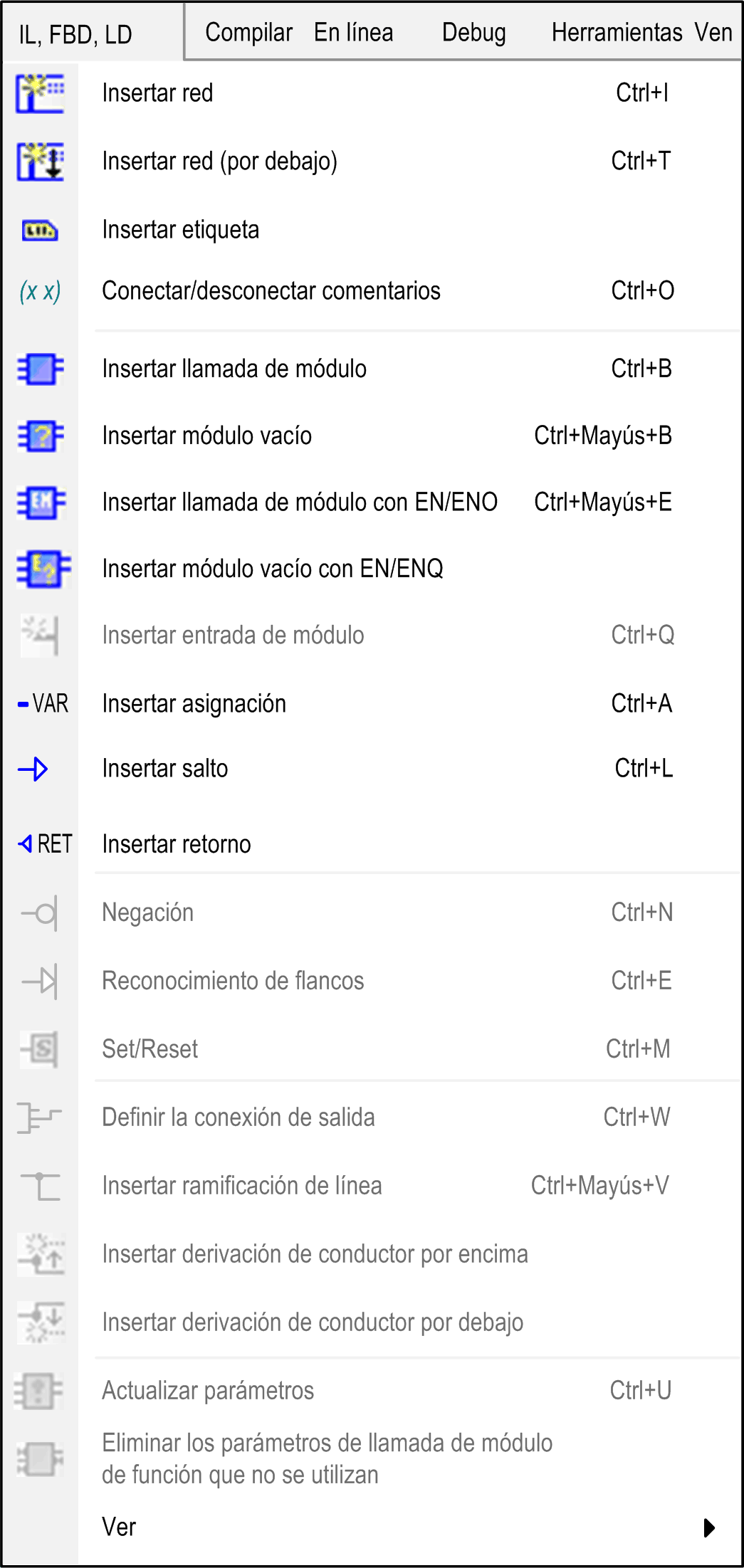The height and width of the screenshot is (1568, 744).
Task: Click the Insertar etiqueta label icon
Action: 40,231
